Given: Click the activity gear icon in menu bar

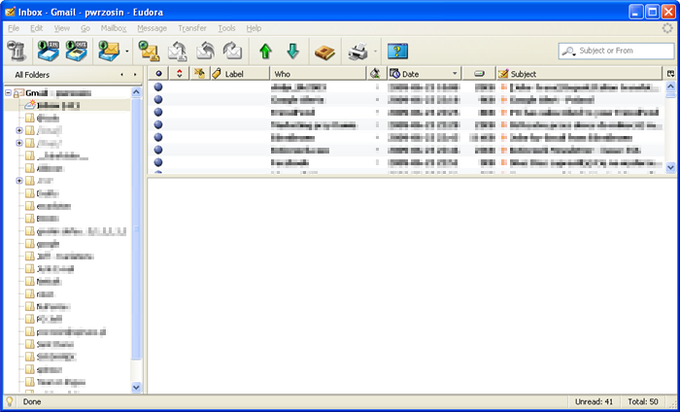Looking at the screenshot, I should tap(667, 28).
